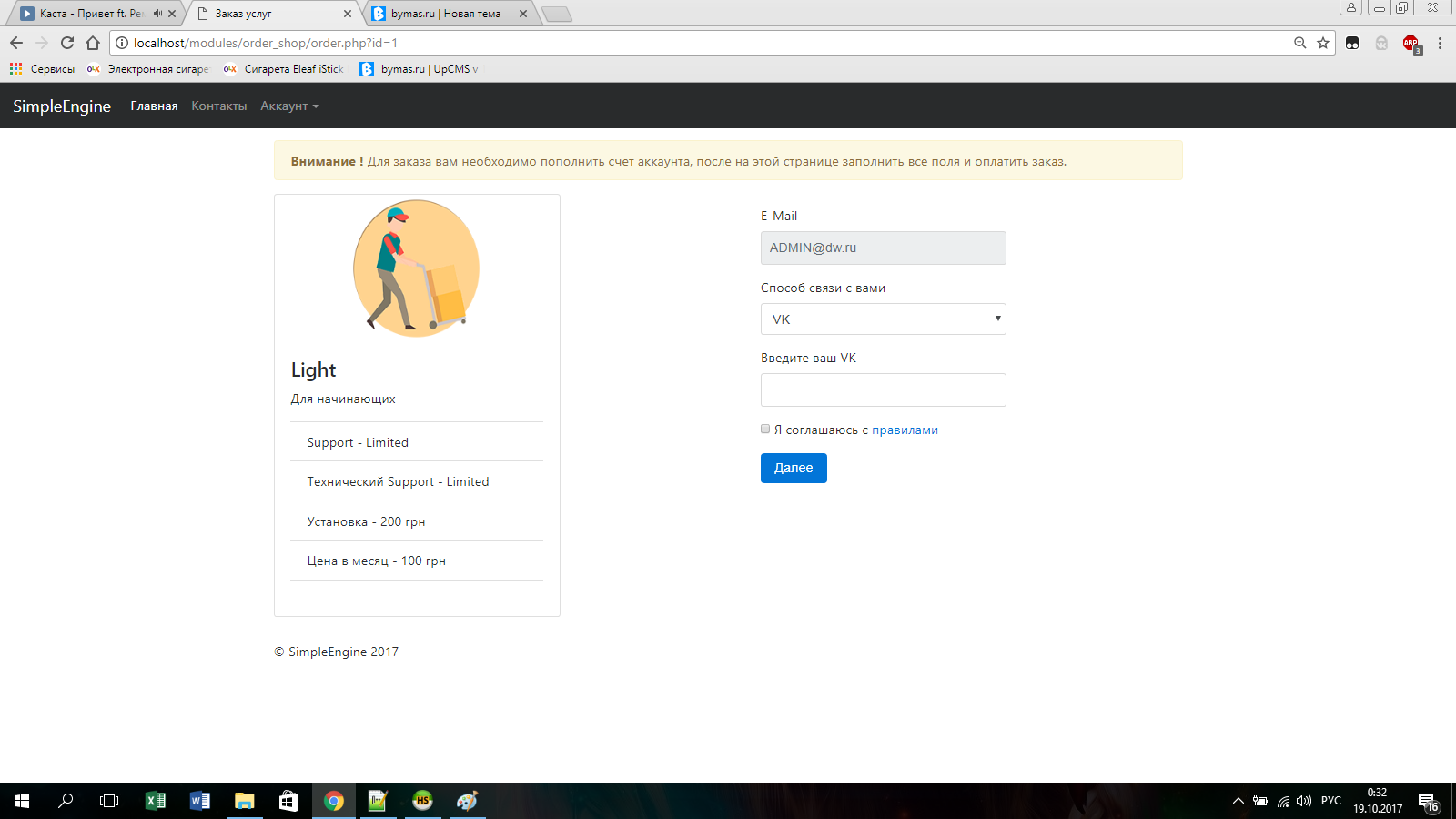This screenshot has width=1456, height=819.
Task: Click the zoom magnifier icon in address bar
Action: click(1299, 43)
